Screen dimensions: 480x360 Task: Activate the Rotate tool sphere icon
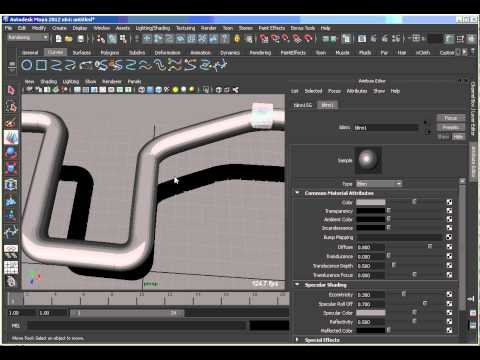11,153
